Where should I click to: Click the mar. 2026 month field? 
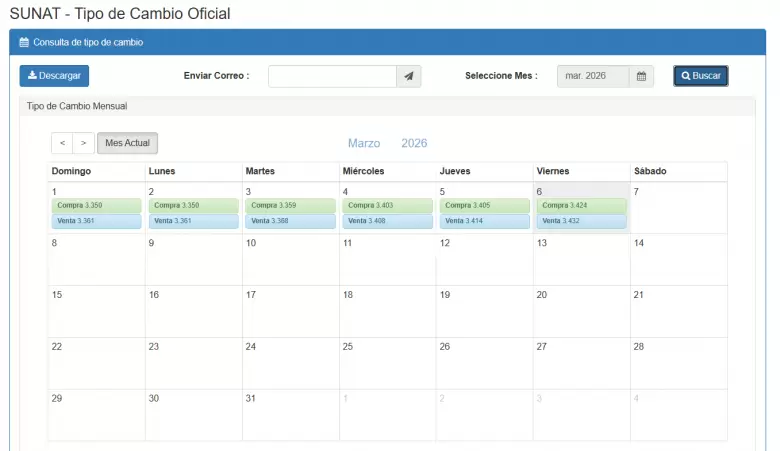point(593,76)
